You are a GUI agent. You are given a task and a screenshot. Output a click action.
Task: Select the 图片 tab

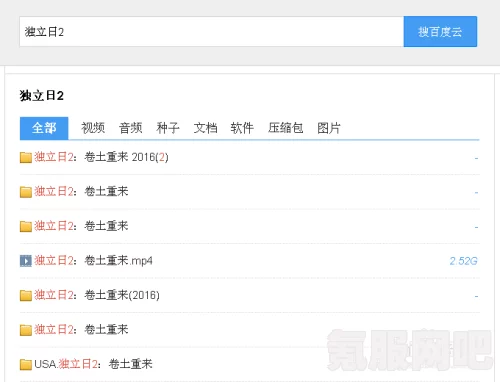click(329, 128)
